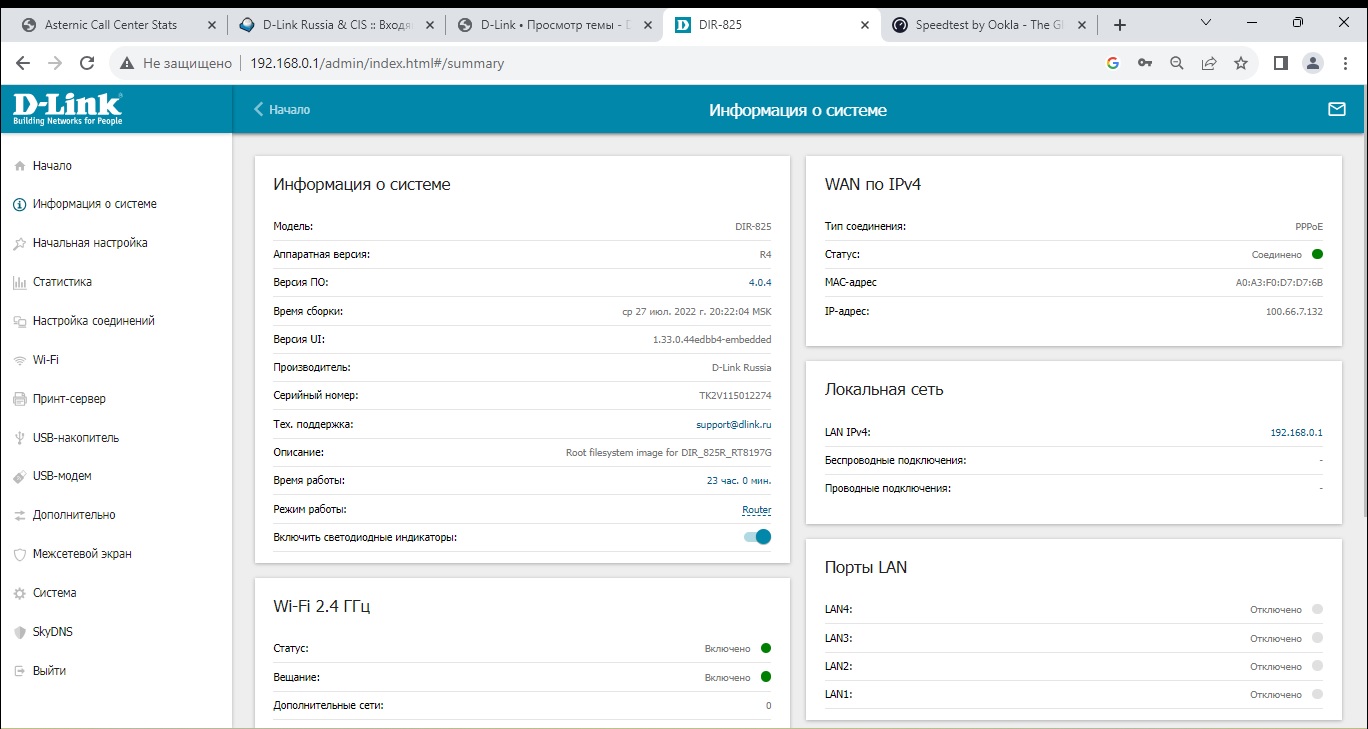1368x729 pixels.
Task: Open Chrome's three-dot menu
Action: (1343, 63)
